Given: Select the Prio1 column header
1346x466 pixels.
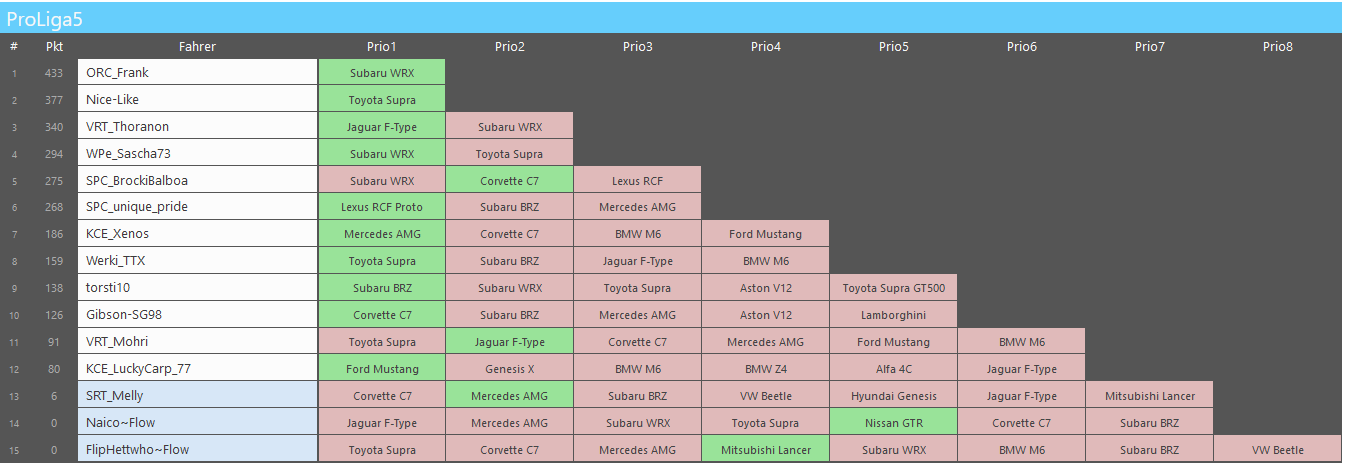Looking at the screenshot, I should click(x=381, y=46).
